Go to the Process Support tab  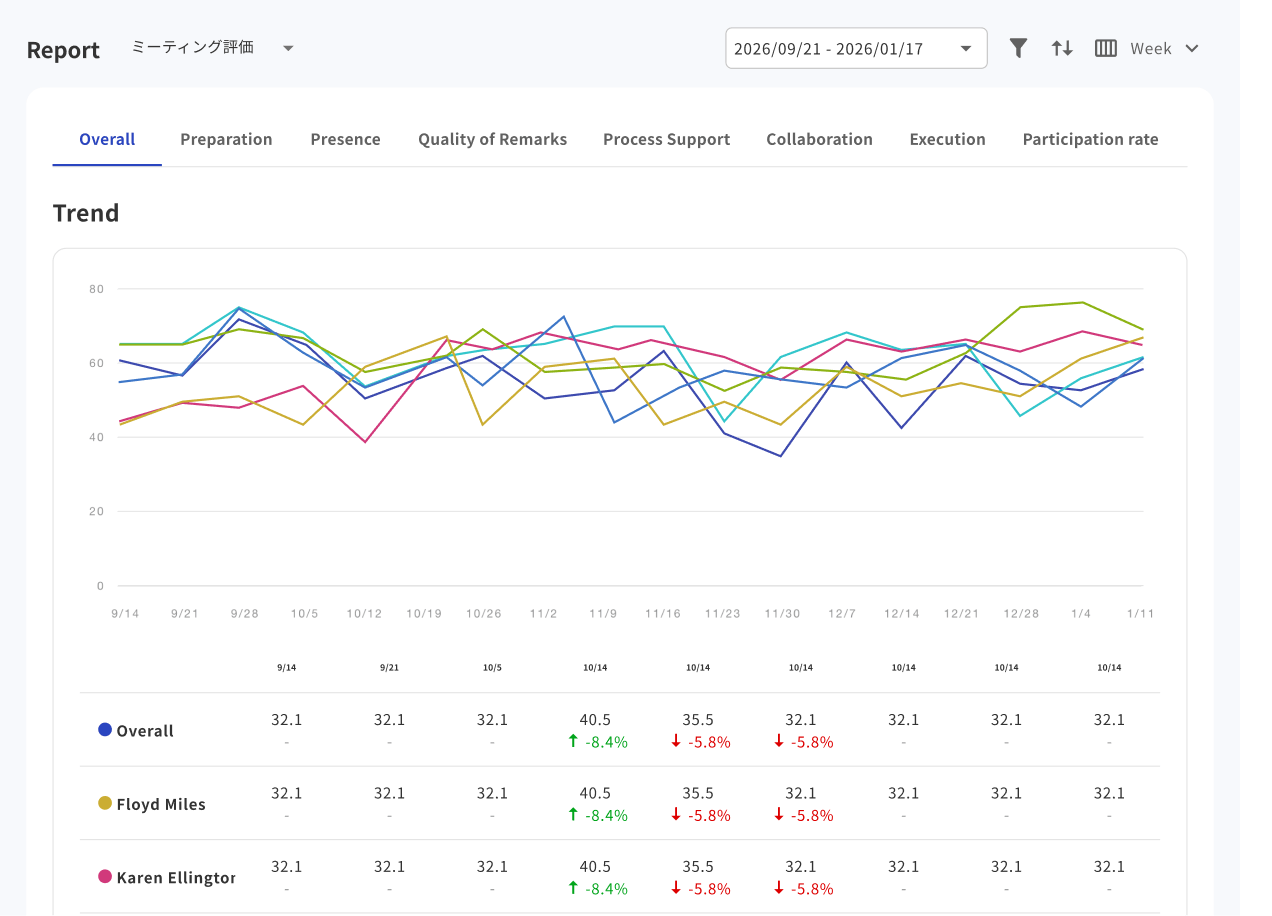pyautogui.click(x=666, y=139)
